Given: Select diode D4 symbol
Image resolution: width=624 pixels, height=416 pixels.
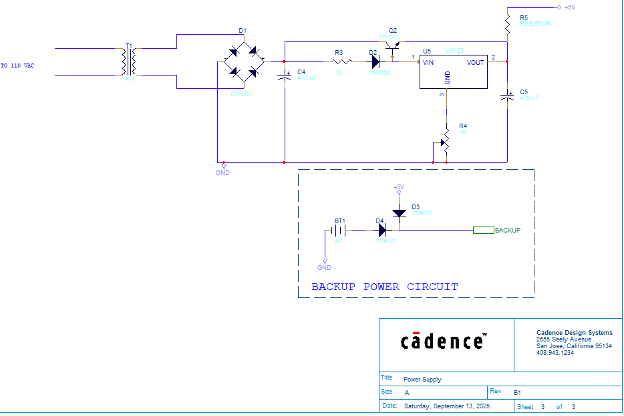Looking at the screenshot, I should 382,230.
